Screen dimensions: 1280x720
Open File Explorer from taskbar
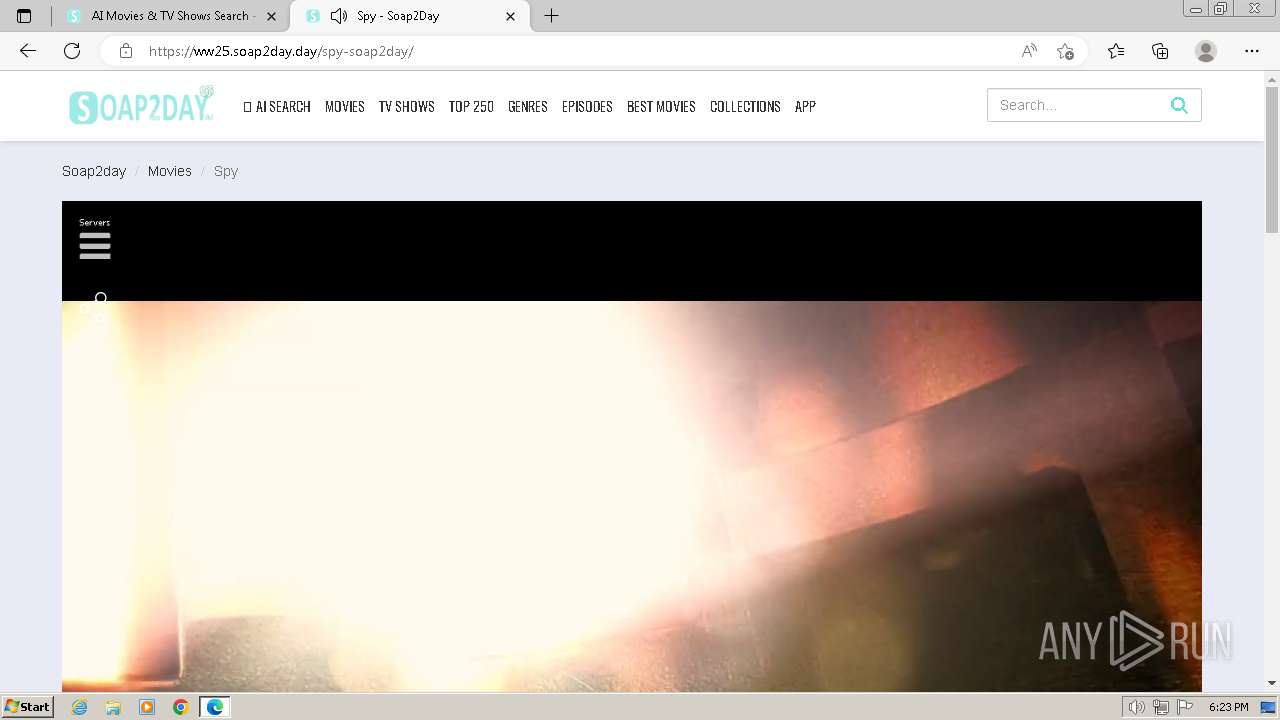tap(113, 707)
